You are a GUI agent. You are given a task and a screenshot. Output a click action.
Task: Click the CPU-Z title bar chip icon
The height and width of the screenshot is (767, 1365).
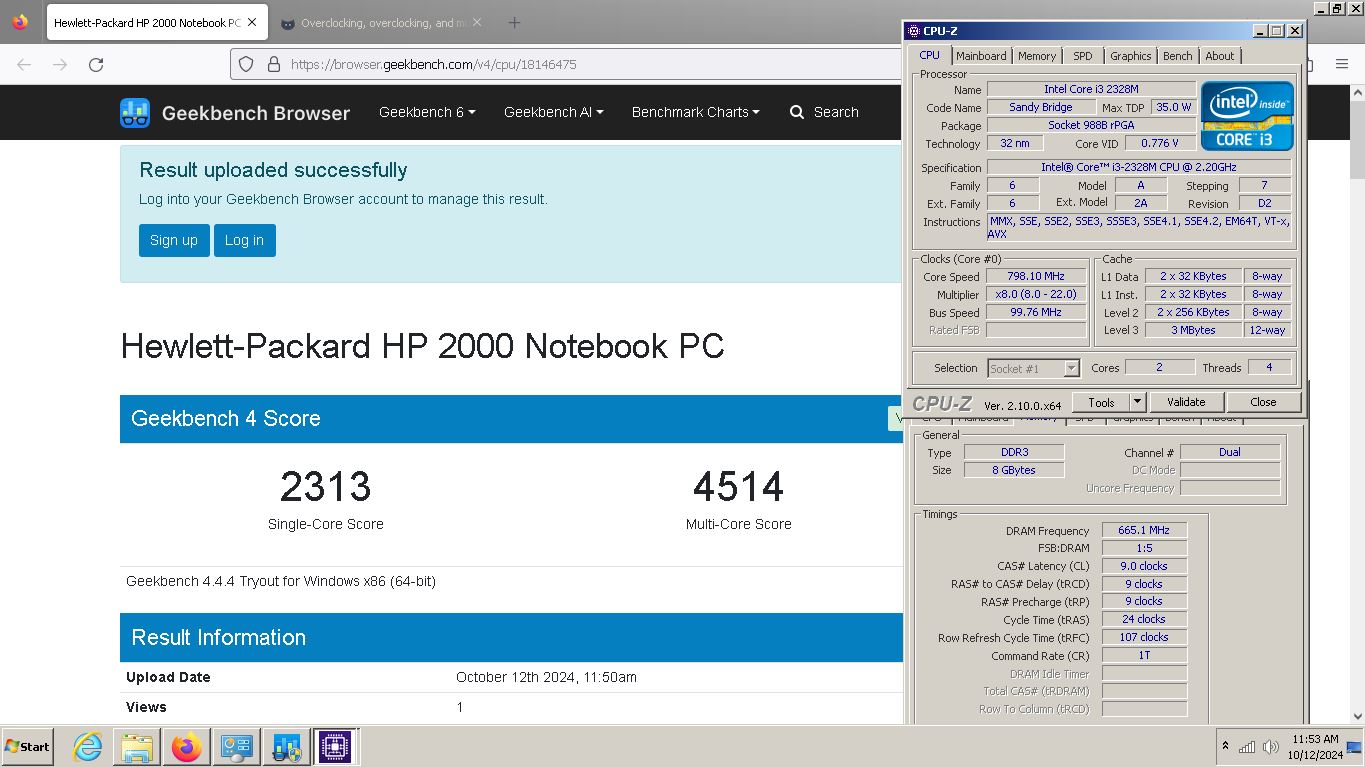click(913, 31)
